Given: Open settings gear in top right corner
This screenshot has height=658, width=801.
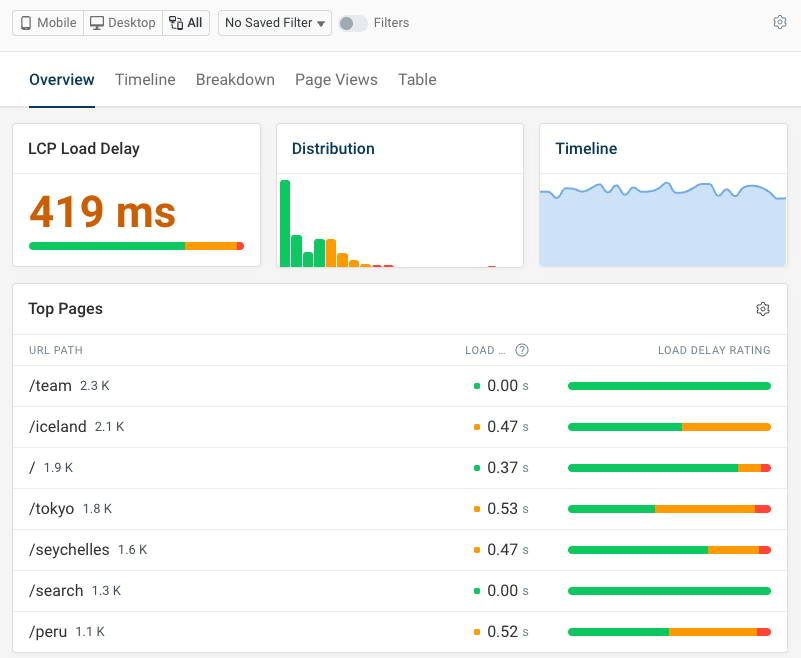Looking at the screenshot, I should [780, 23].
